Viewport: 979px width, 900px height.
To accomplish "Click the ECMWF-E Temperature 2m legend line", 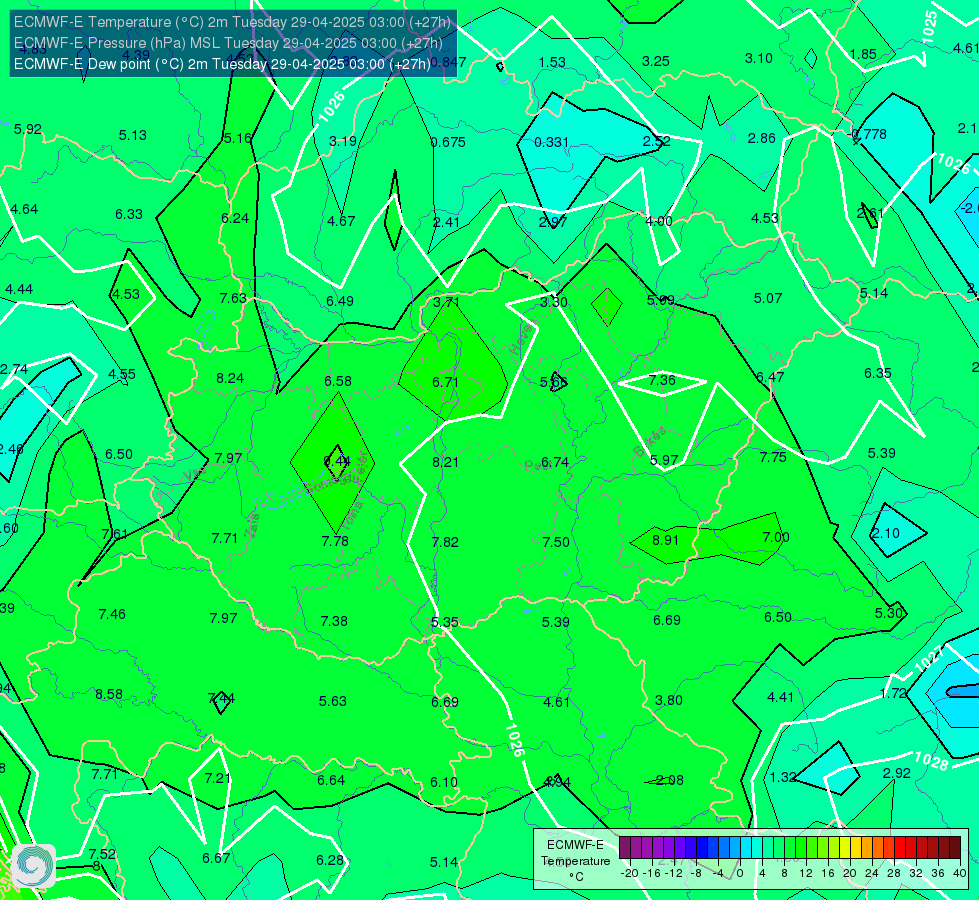I will pos(232,22).
